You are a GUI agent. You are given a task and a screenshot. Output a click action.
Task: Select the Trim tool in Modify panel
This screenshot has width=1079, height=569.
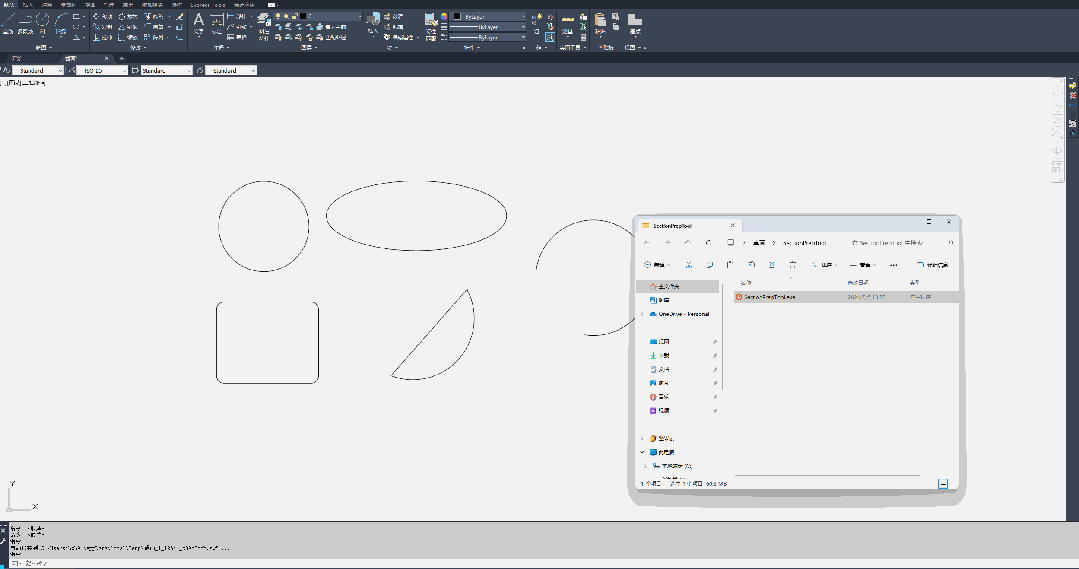pos(156,17)
